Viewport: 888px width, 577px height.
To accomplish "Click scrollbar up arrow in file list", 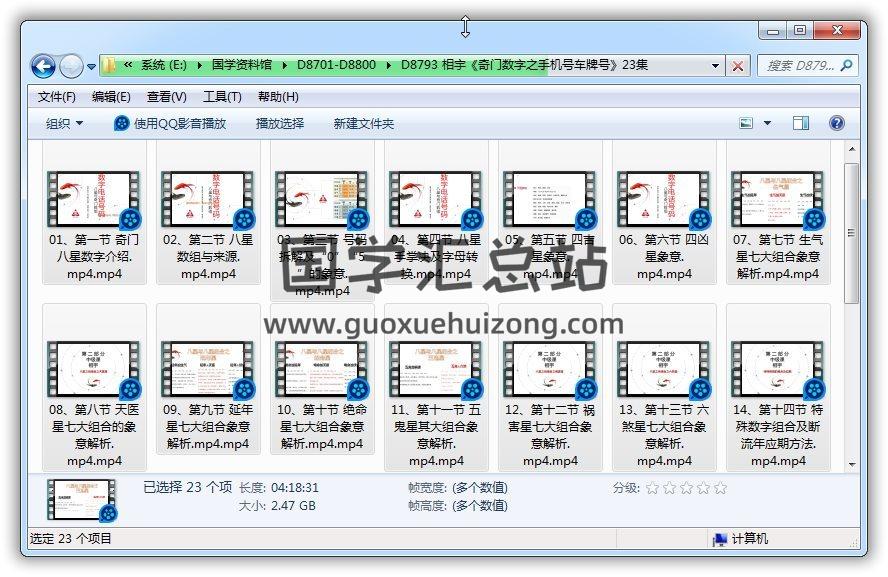I will click(852, 149).
